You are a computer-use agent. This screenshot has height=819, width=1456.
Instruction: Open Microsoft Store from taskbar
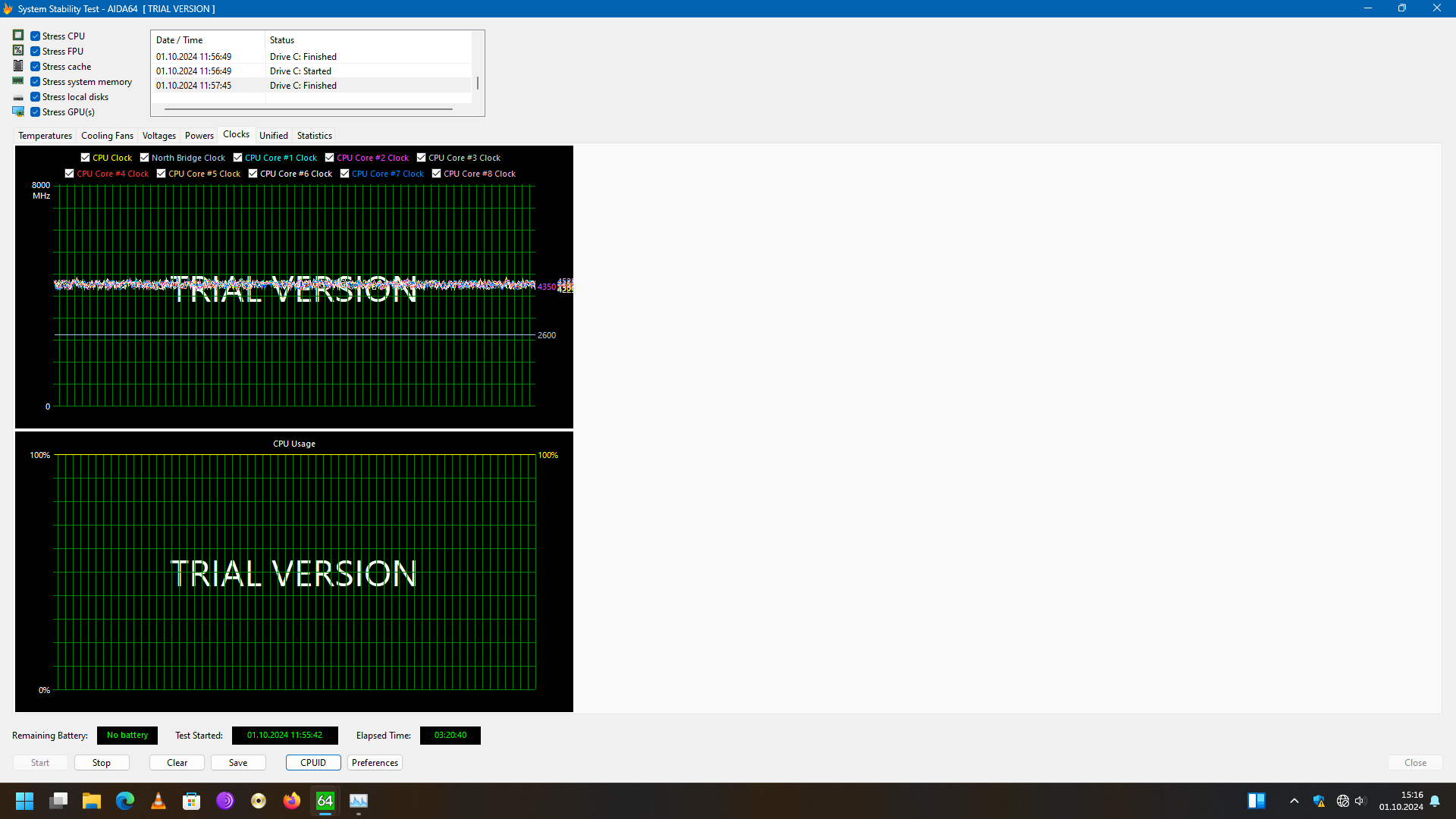(x=192, y=801)
